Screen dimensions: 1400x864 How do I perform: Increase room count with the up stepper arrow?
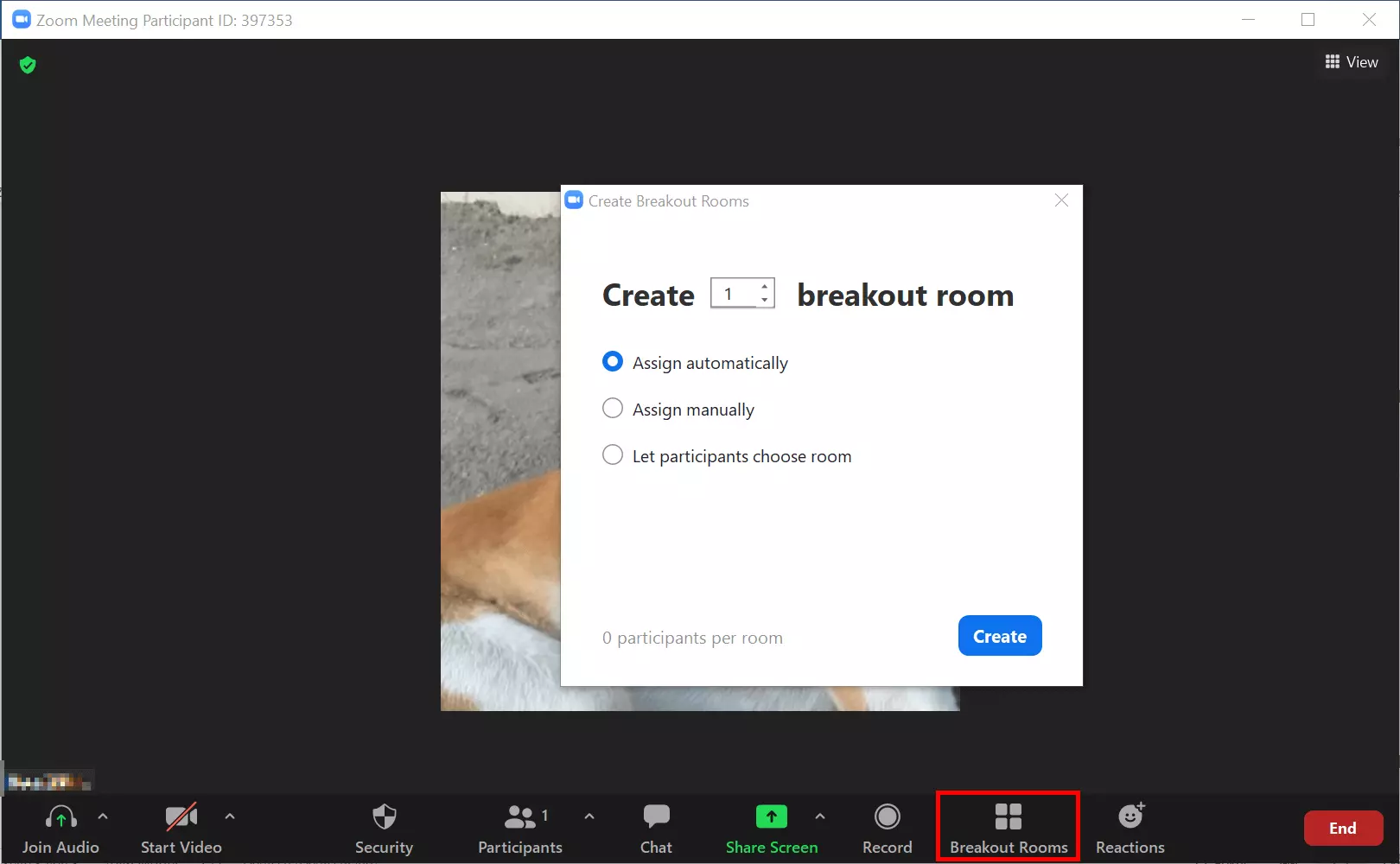pos(765,286)
